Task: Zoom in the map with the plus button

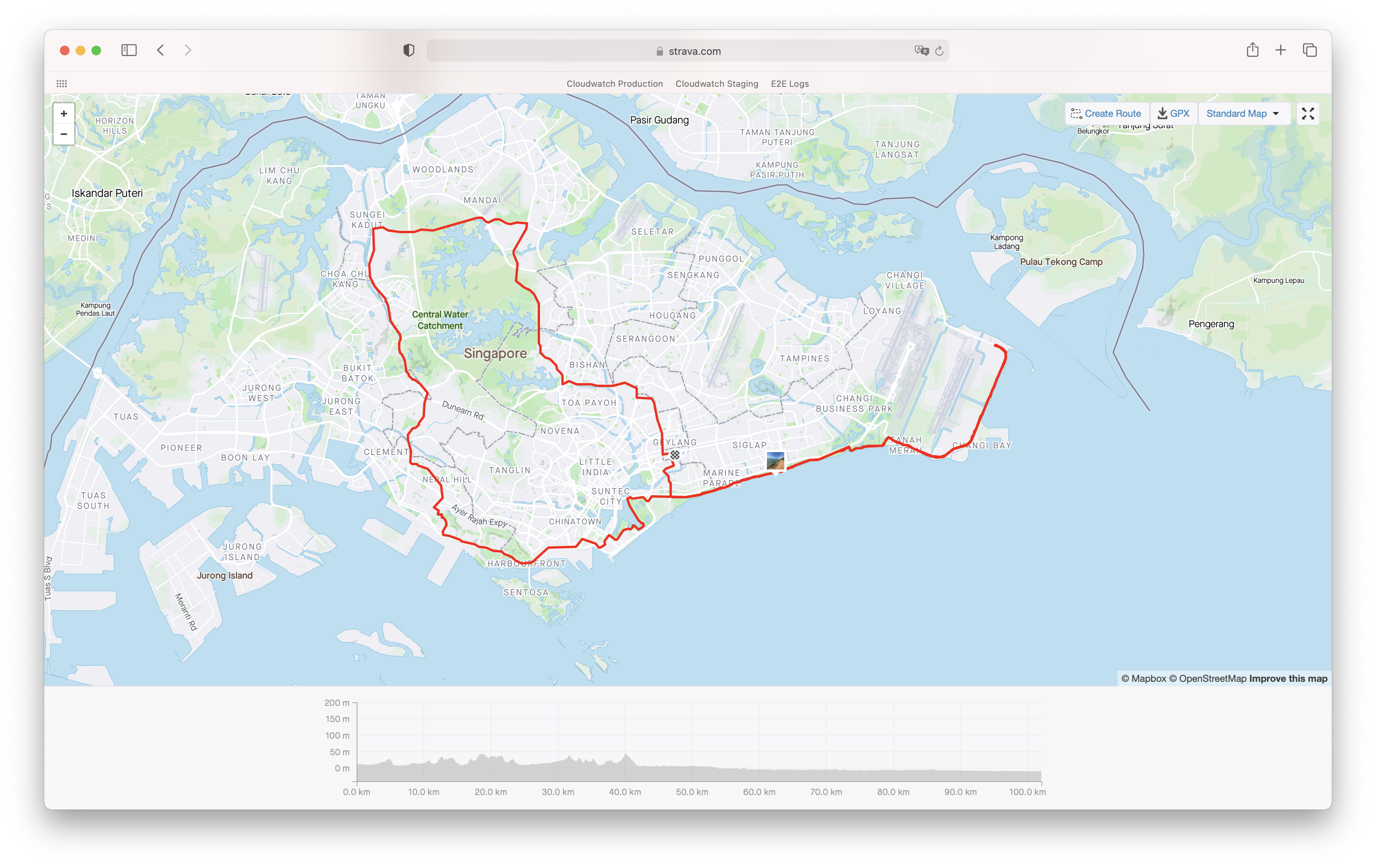Action: (64, 114)
